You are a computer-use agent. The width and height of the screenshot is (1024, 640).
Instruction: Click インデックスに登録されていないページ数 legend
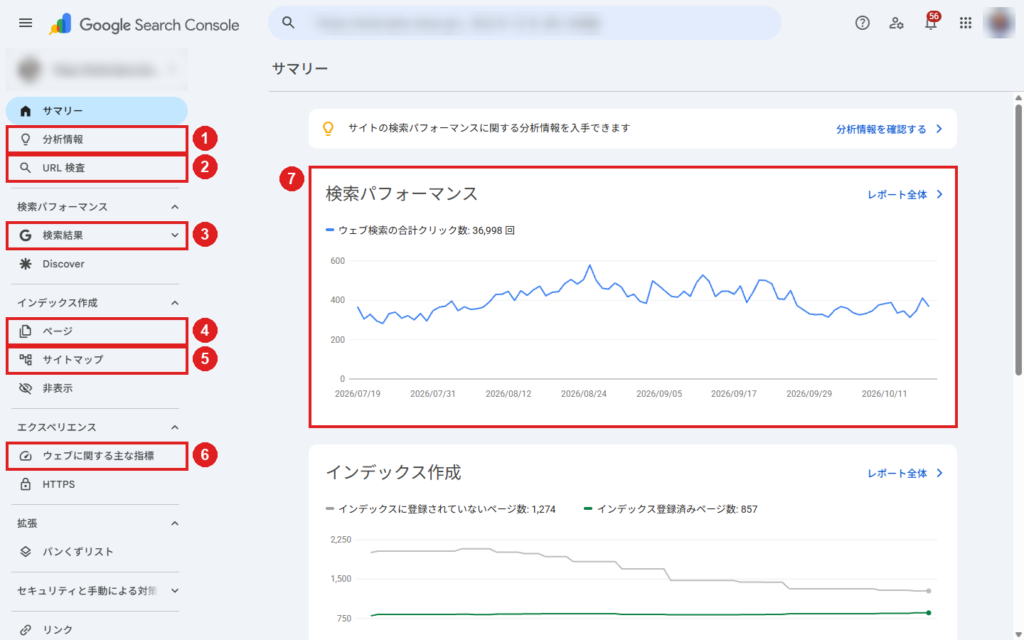pos(440,509)
